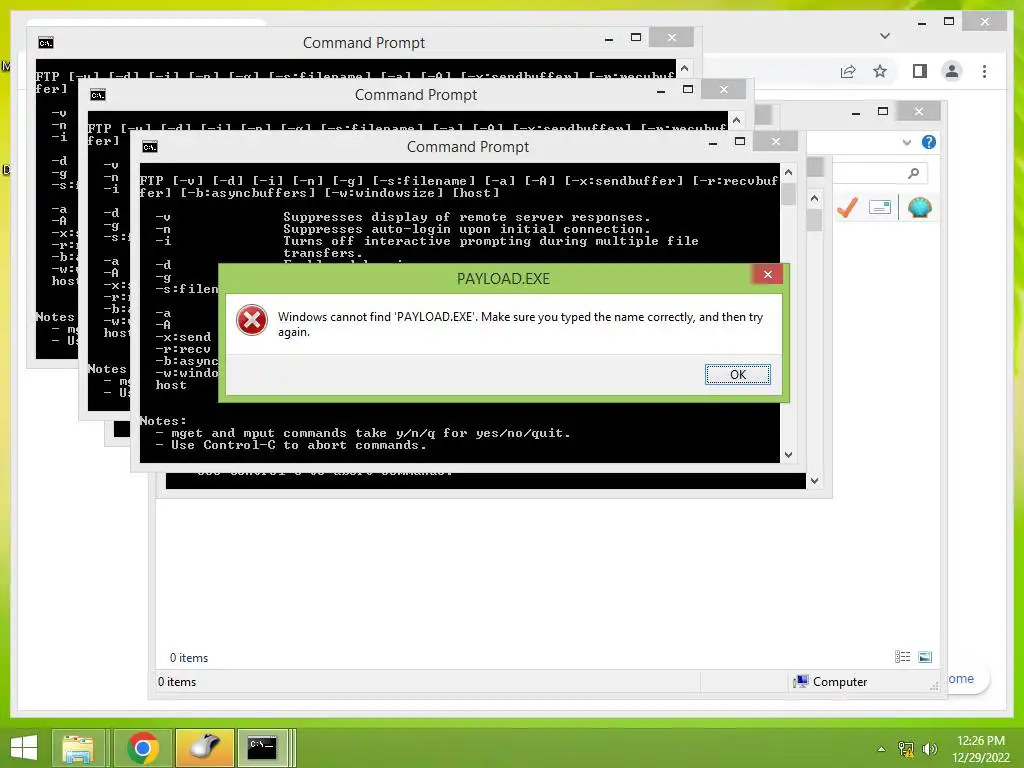Screen dimensions: 1024x768
Task: Select the Command Prompt taskbar button
Action: [262, 748]
